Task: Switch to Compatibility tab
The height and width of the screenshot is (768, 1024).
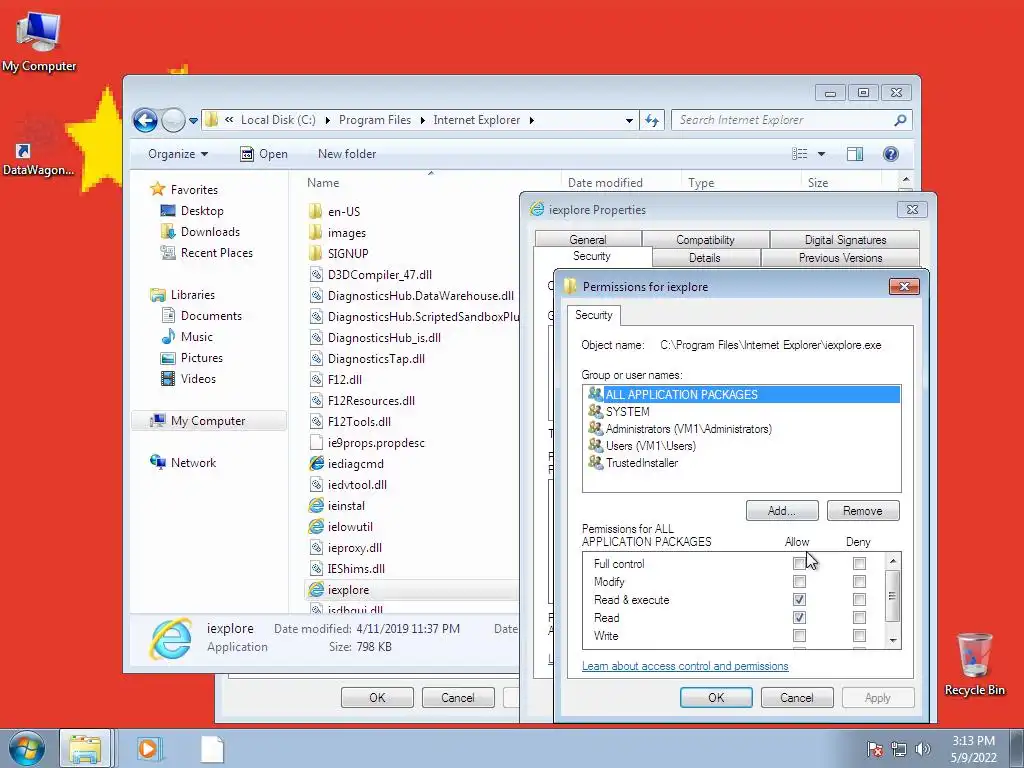Action: coord(705,240)
